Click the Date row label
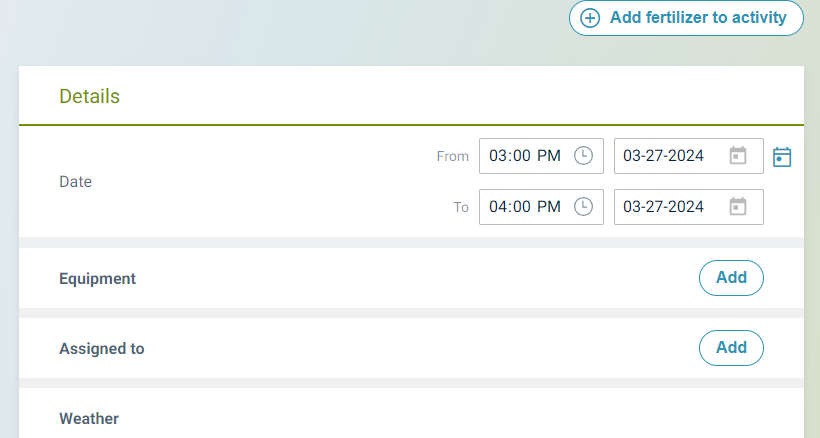 pyautogui.click(x=75, y=182)
